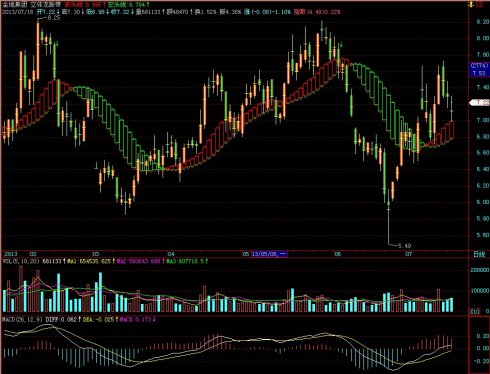Click the 6.40 price axis label
This screenshot has height=374, width=490.
pos(483,169)
